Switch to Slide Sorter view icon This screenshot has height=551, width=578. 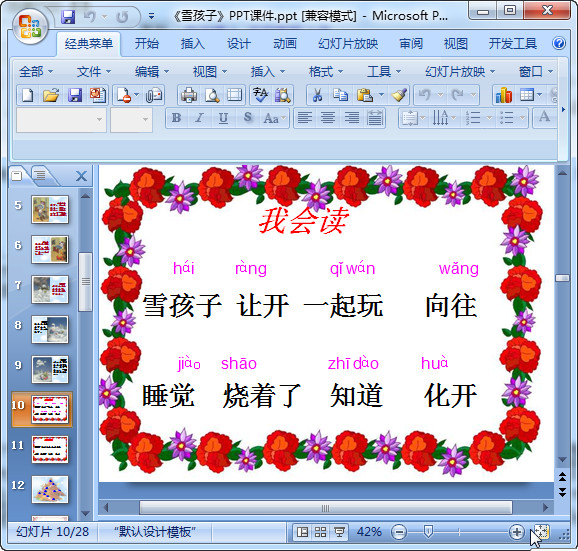click(x=320, y=532)
